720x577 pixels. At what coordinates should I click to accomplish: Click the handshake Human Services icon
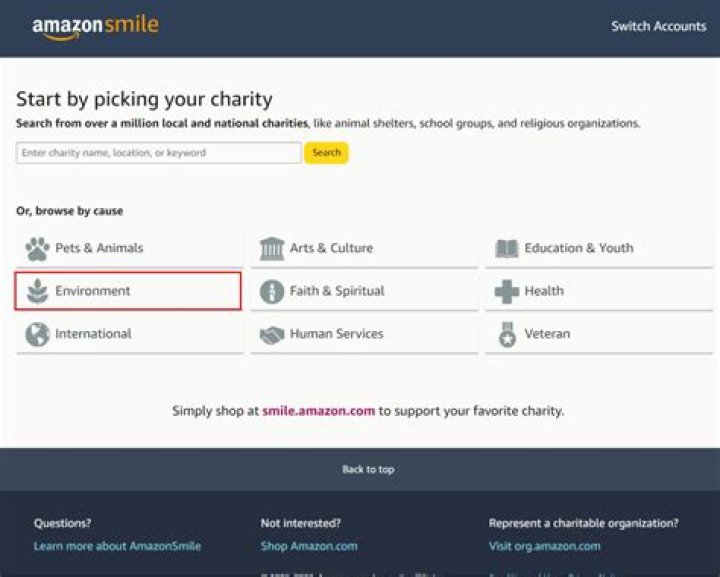click(x=271, y=334)
